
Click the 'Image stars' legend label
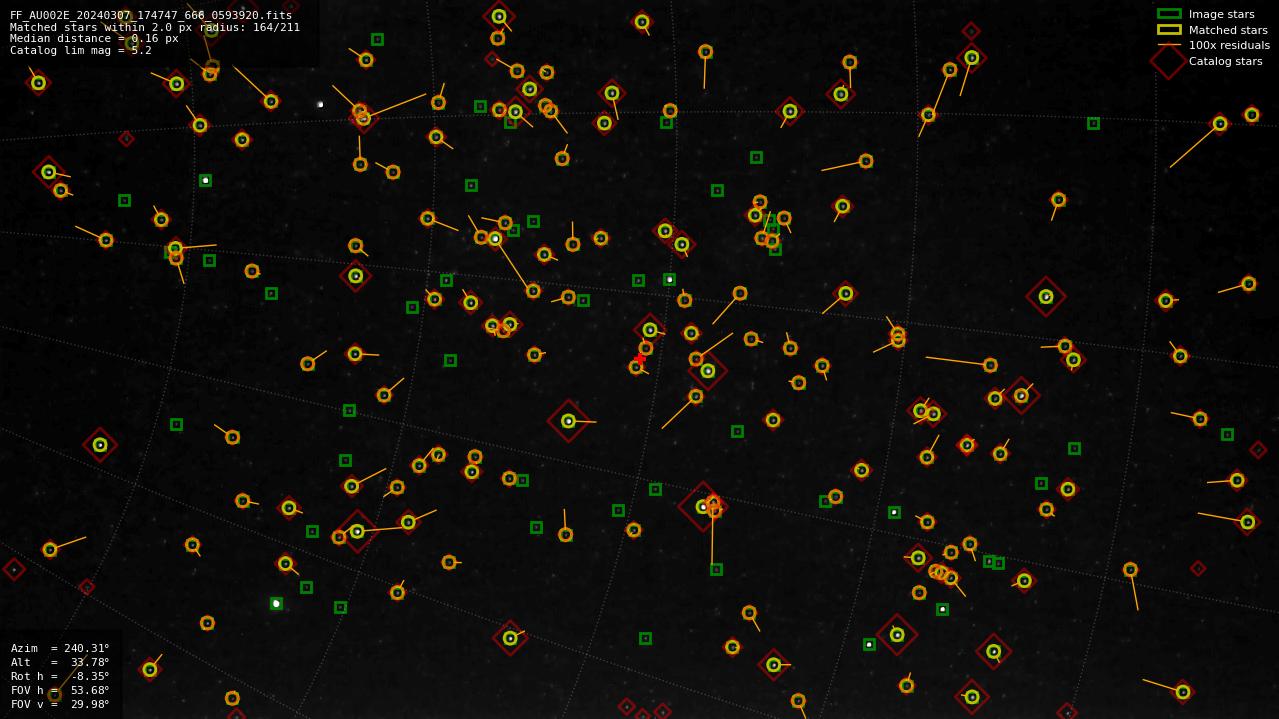tap(1221, 15)
